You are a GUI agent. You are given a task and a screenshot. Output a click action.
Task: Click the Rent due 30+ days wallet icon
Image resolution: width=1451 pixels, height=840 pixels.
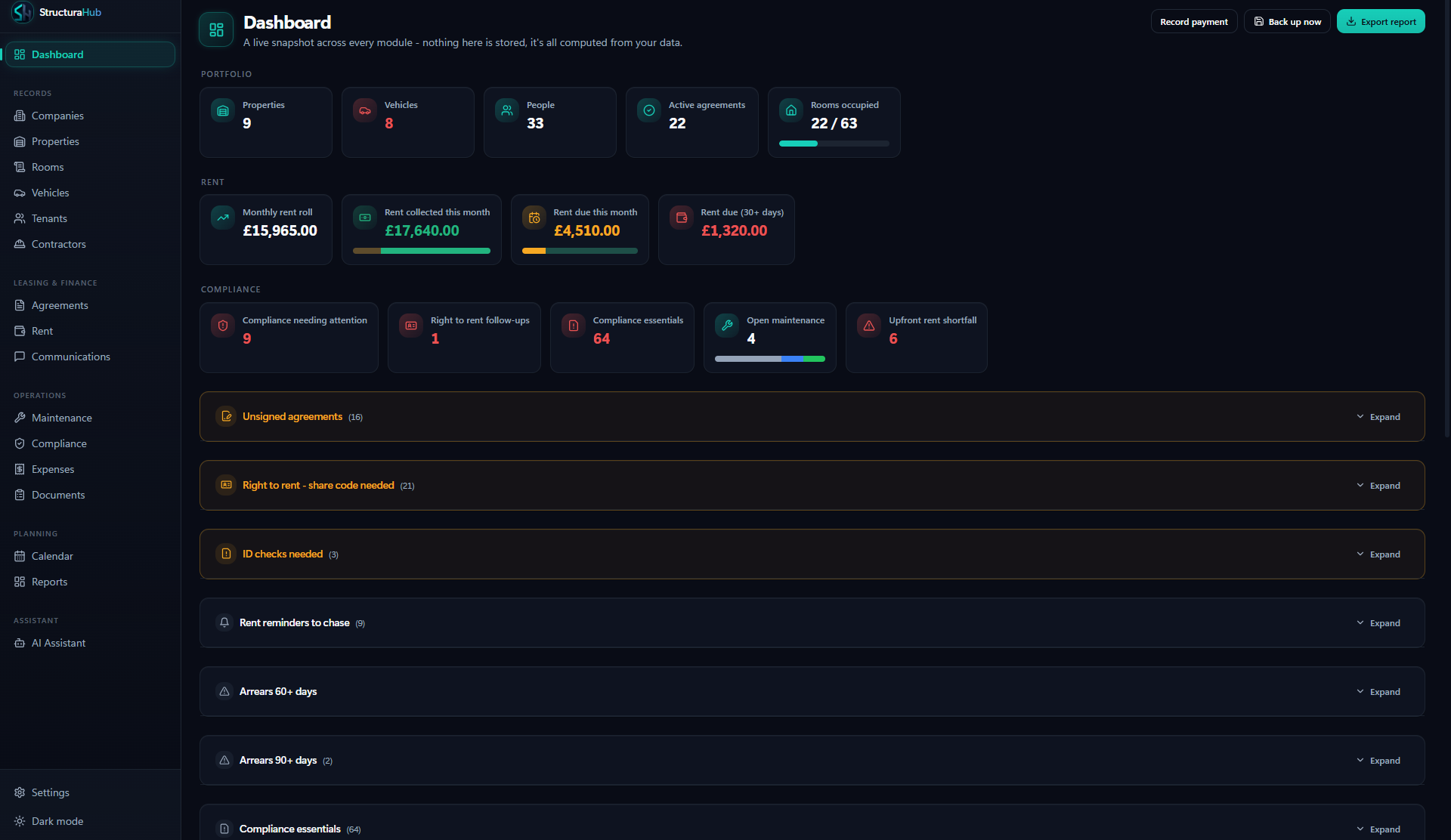coord(682,218)
